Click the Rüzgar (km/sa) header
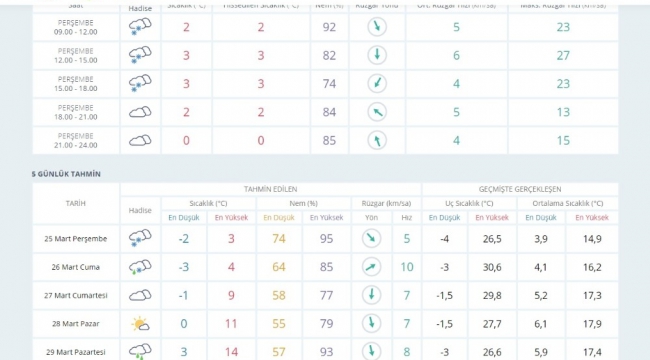The height and width of the screenshot is (360, 650). [x=386, y=203]
